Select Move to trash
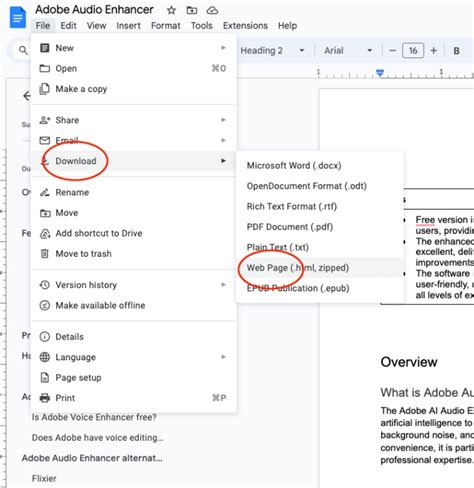 pyautogui.click(x=134, y=254)
